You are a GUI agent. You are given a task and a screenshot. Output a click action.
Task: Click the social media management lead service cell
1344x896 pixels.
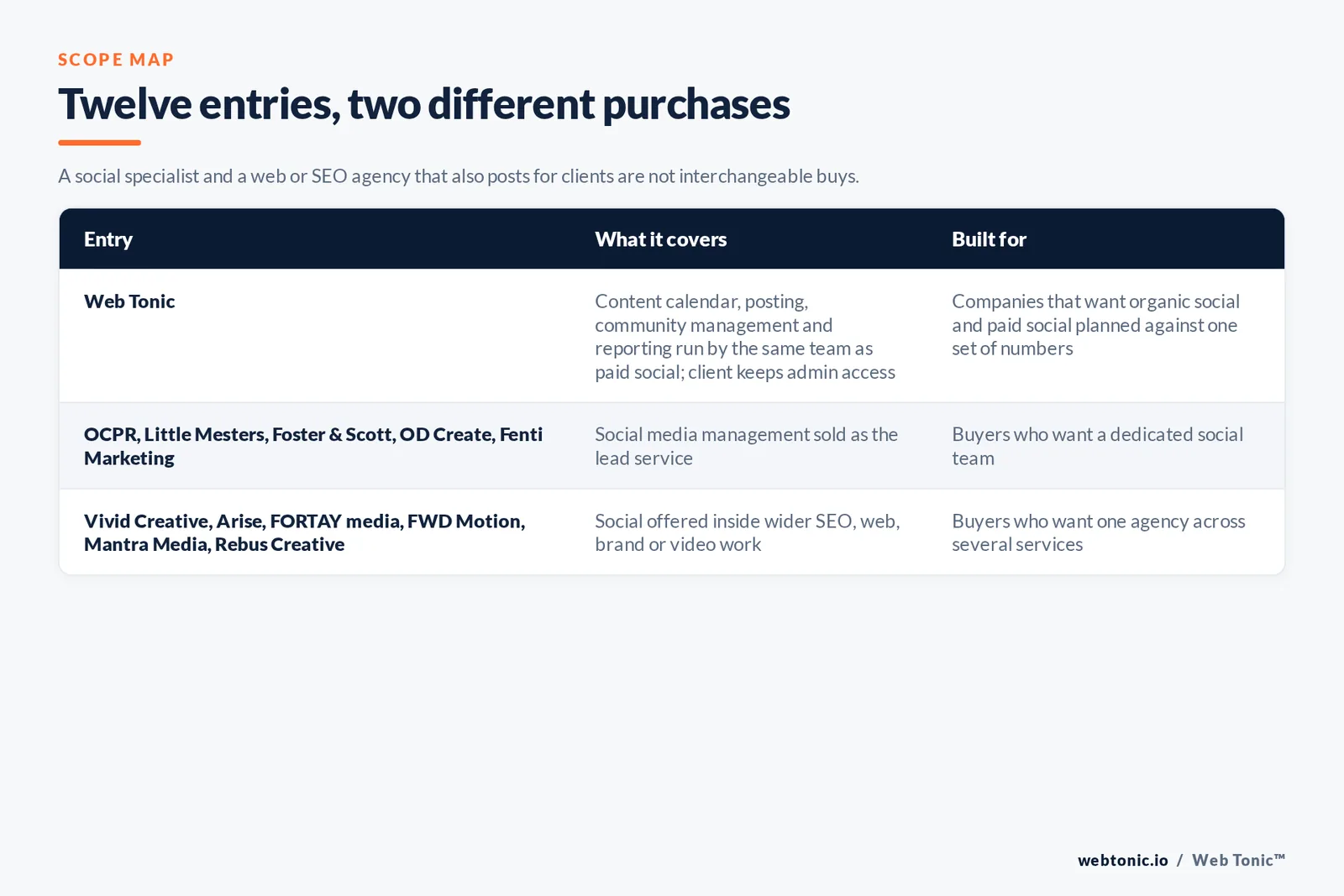tap(747, 446)
